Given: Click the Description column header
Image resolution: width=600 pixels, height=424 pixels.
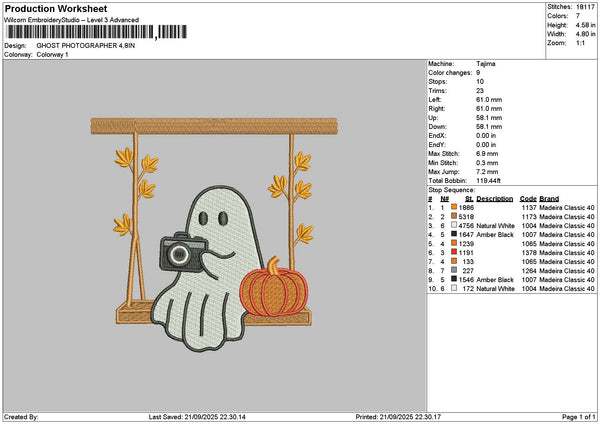Looking at the screenshot, I should coord(494,198).
